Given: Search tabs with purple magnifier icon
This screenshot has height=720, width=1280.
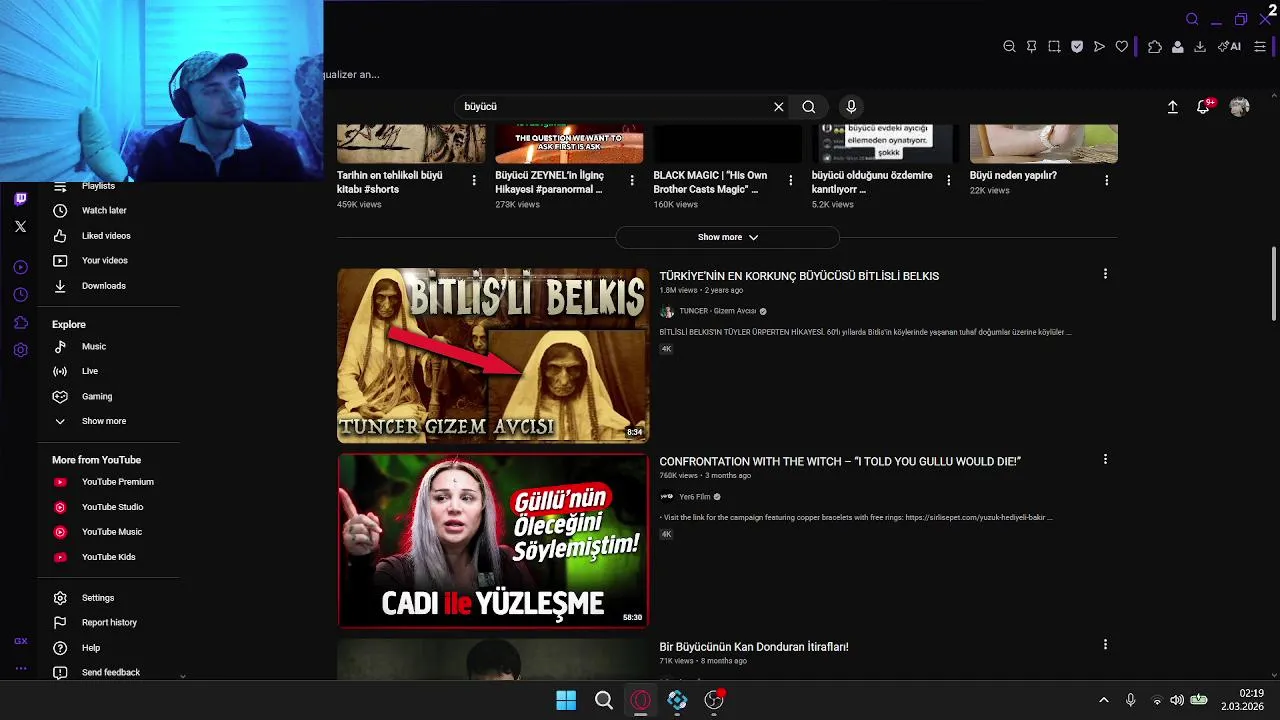Looking at the screenshot, I should [x=1192, y=19].
